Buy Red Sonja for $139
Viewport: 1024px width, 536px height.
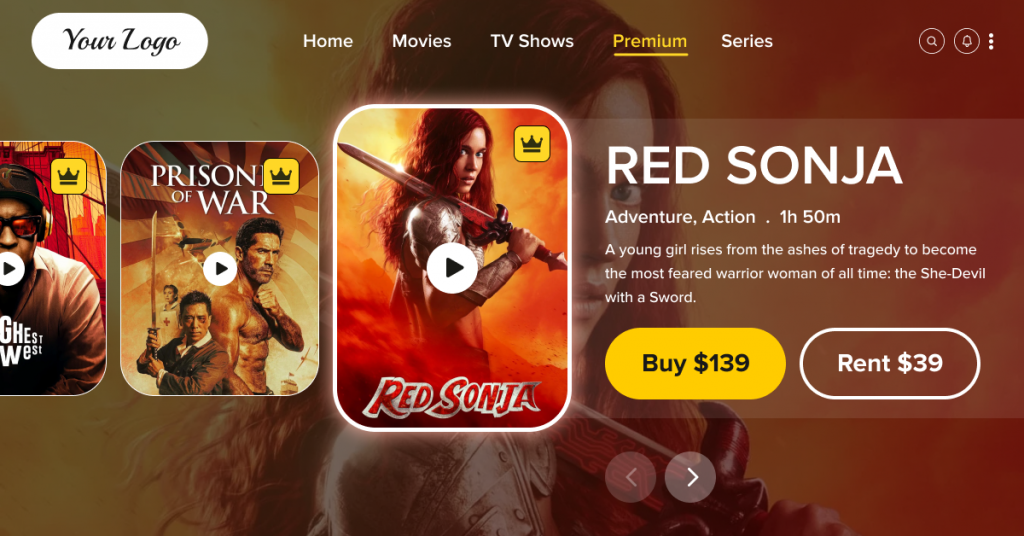[695, 364]
